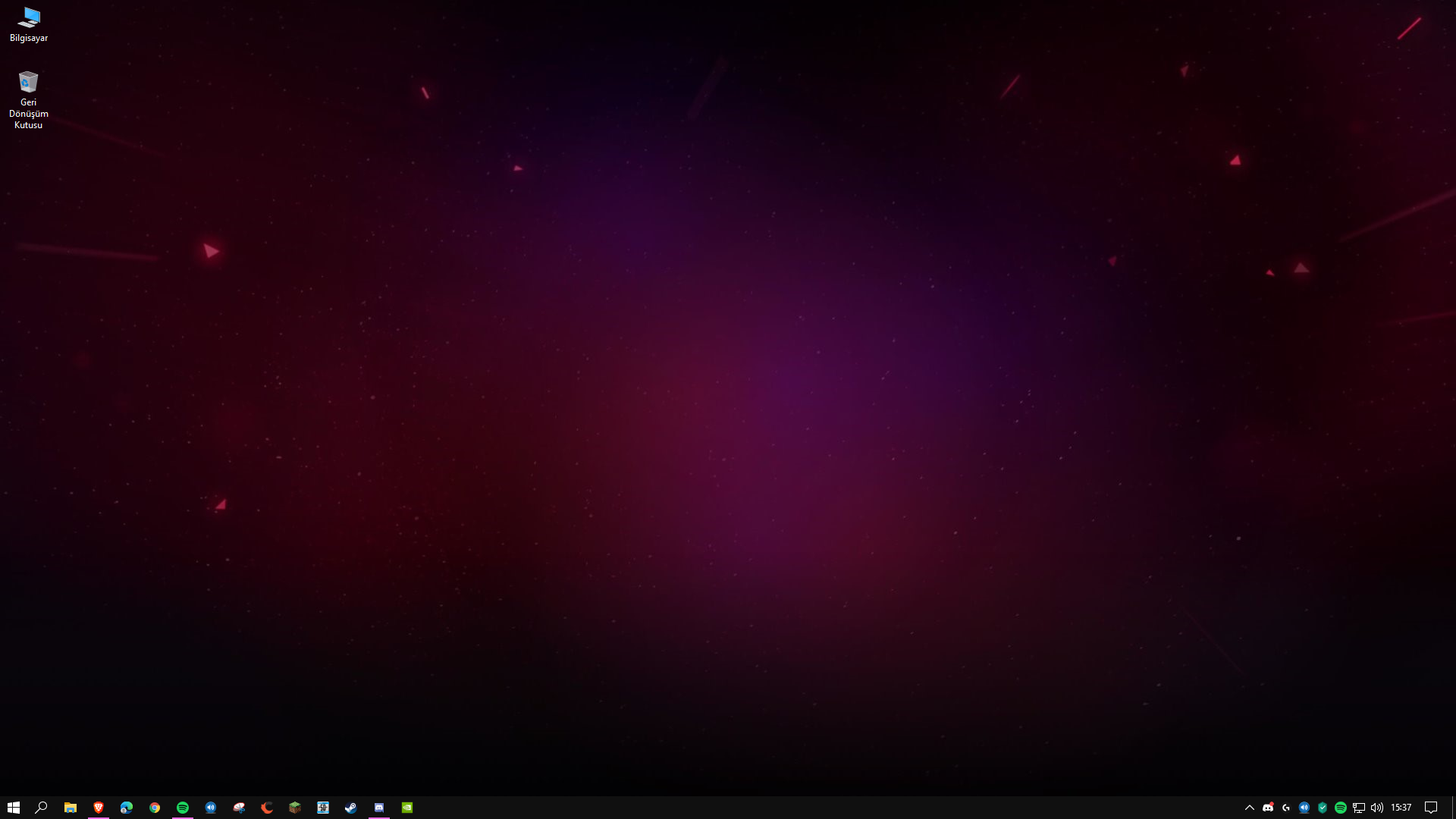Open the orange crescent app taskbar icon
Image resolution: width=1456 pixels, height=819 pixels.
[267, 808]
